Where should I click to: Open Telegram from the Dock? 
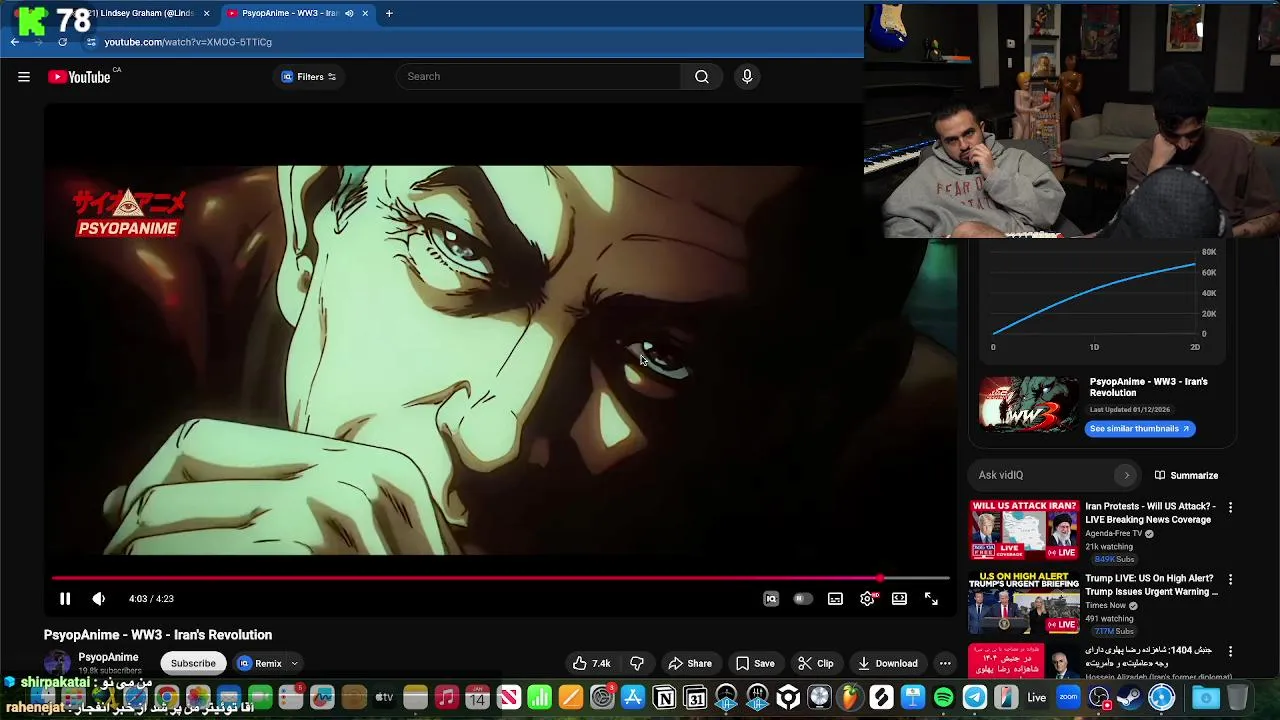tap(975, 698)
